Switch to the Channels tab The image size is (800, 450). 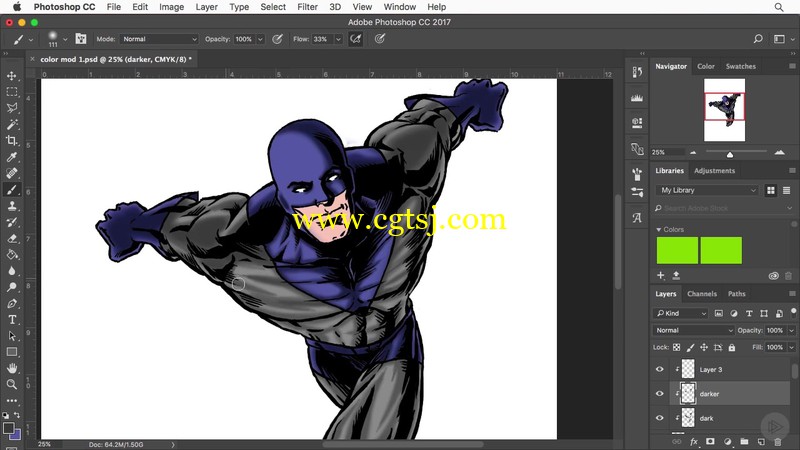pyautogui.click(x=702, y=294)
